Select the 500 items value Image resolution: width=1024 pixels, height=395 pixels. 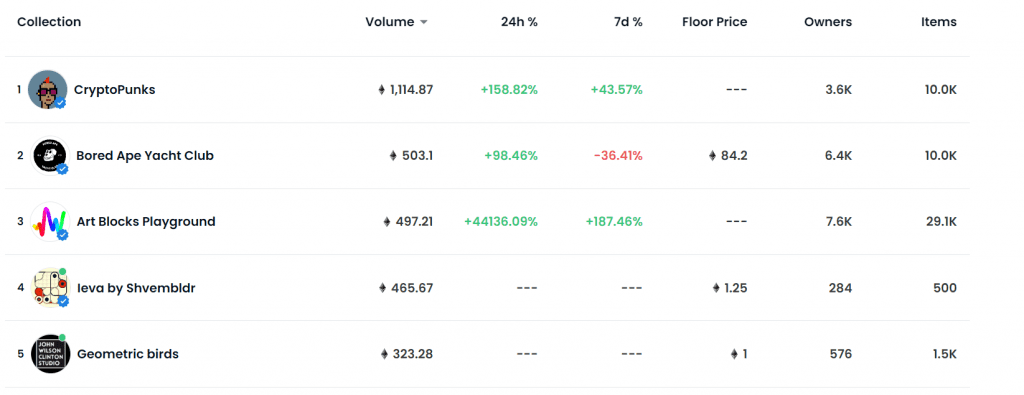click(945, 288)
